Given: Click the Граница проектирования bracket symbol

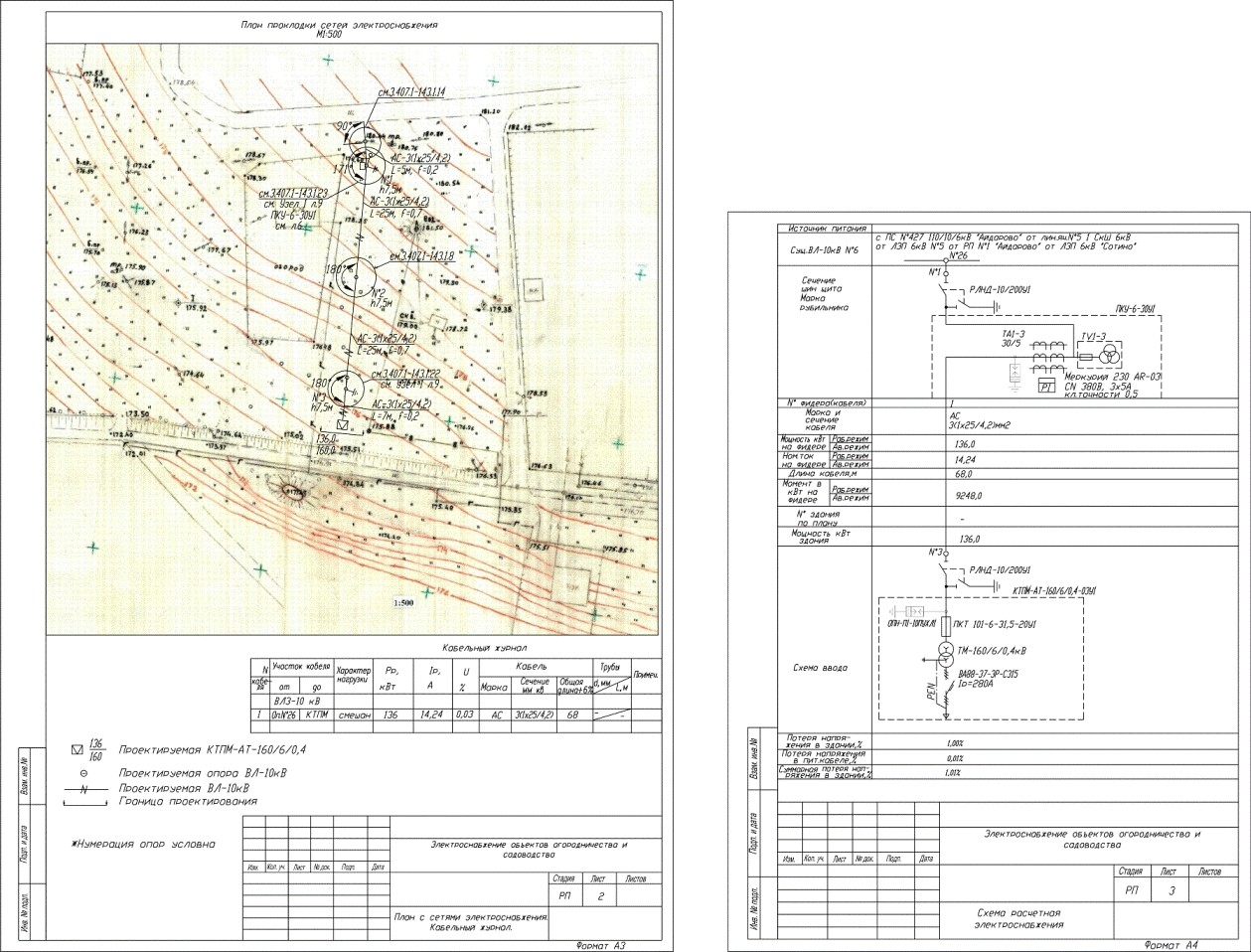Looking at the screenshot, I should pyautogui.click(x=83, y=803).
